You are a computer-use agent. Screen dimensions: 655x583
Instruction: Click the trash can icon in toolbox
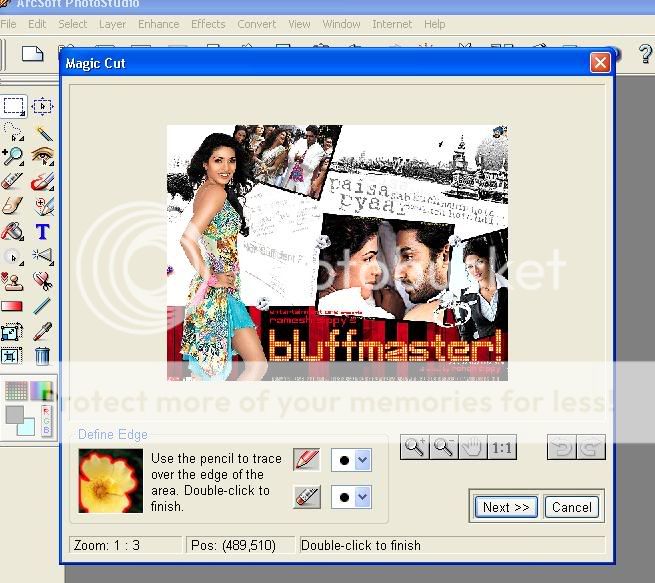(42, 356)
